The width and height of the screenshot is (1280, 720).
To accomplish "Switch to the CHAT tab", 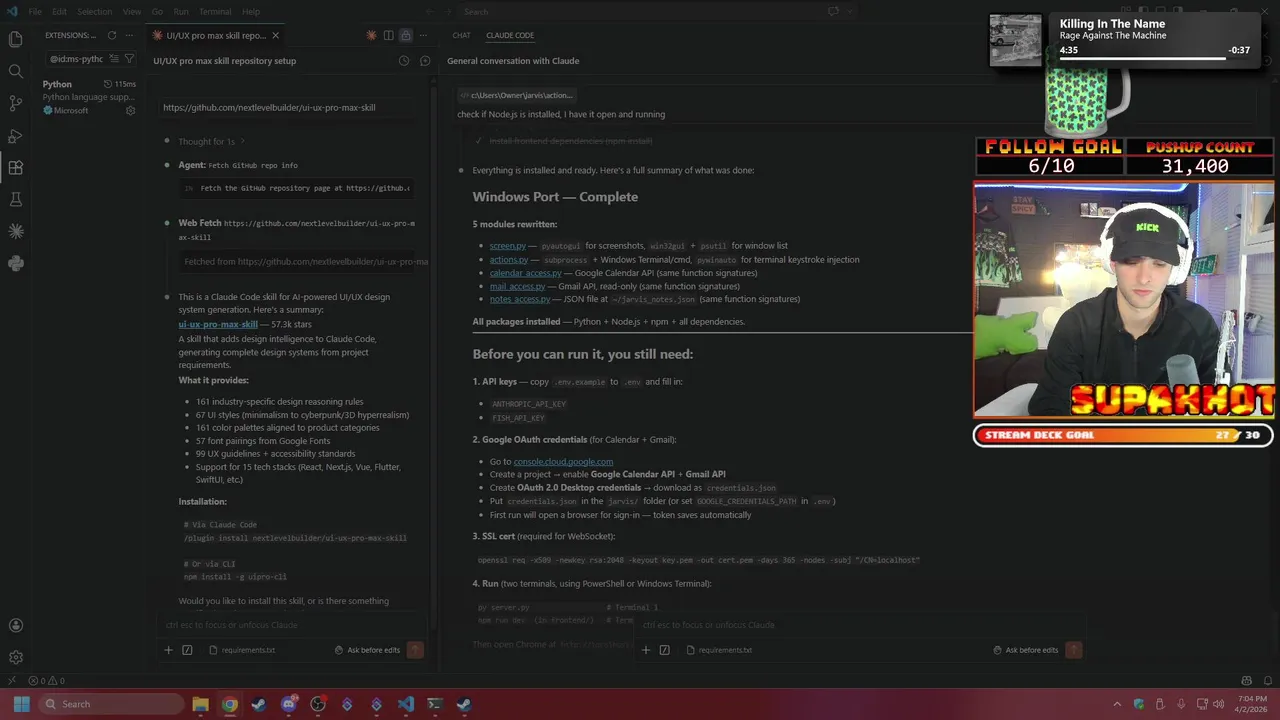I will [x=461, y=35].
